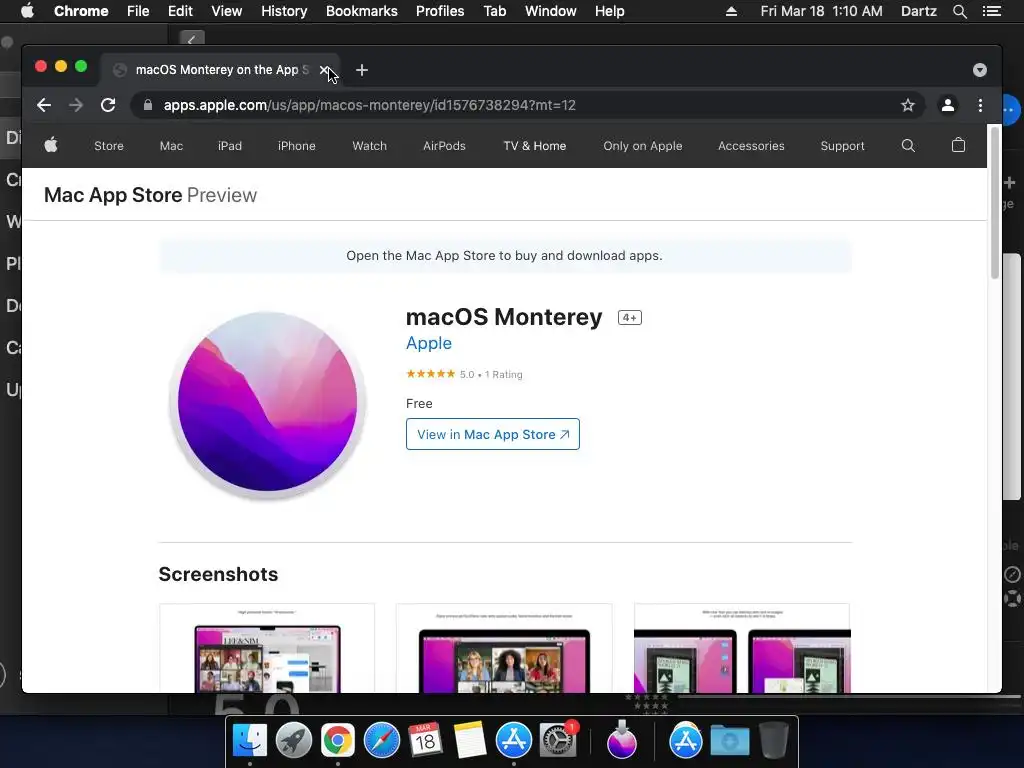Open the Tab menu
This screenshot has height=768, width=1024.
tap(494, 11)
